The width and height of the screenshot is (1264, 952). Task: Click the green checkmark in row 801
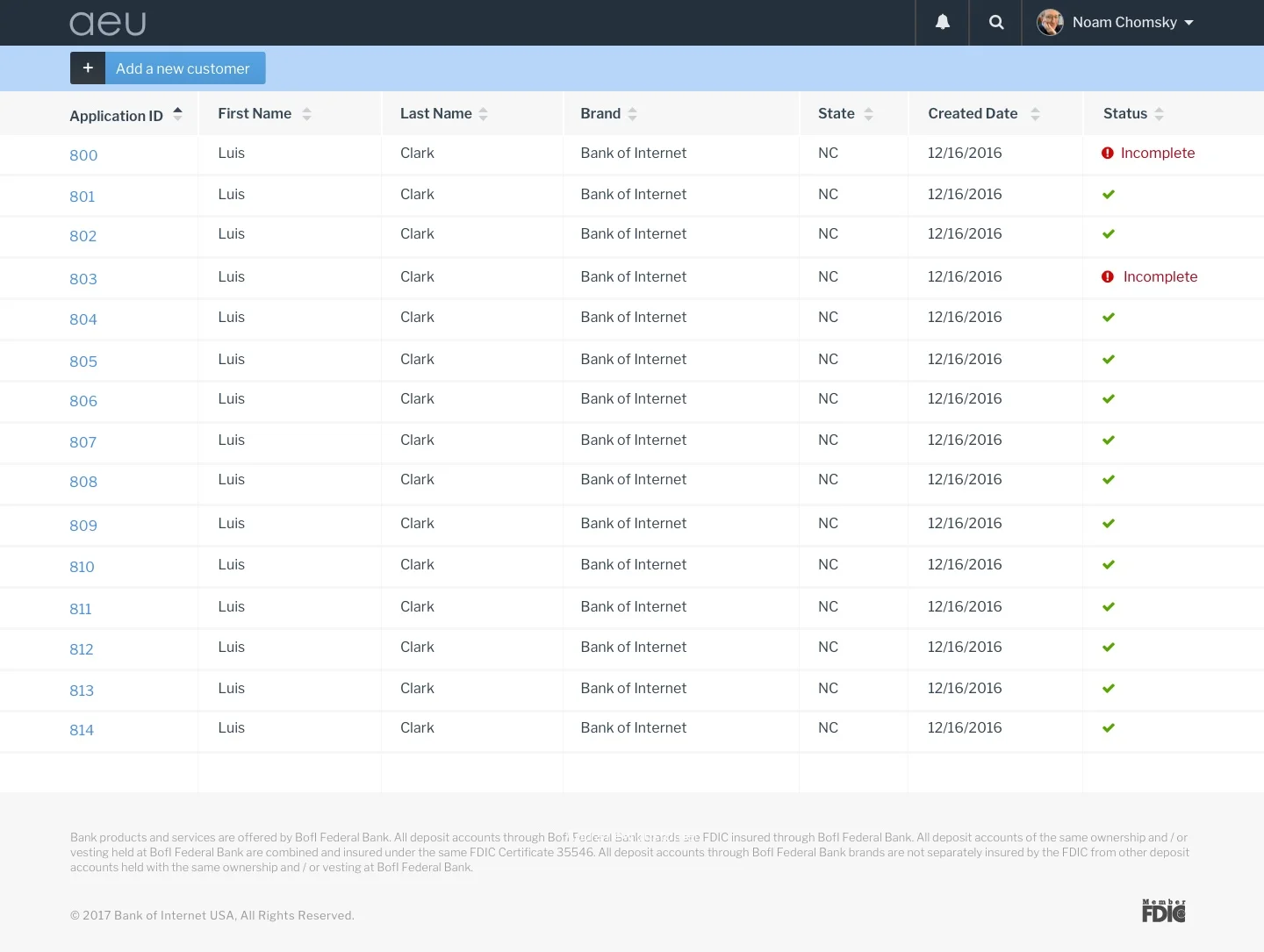point(1109,194)
